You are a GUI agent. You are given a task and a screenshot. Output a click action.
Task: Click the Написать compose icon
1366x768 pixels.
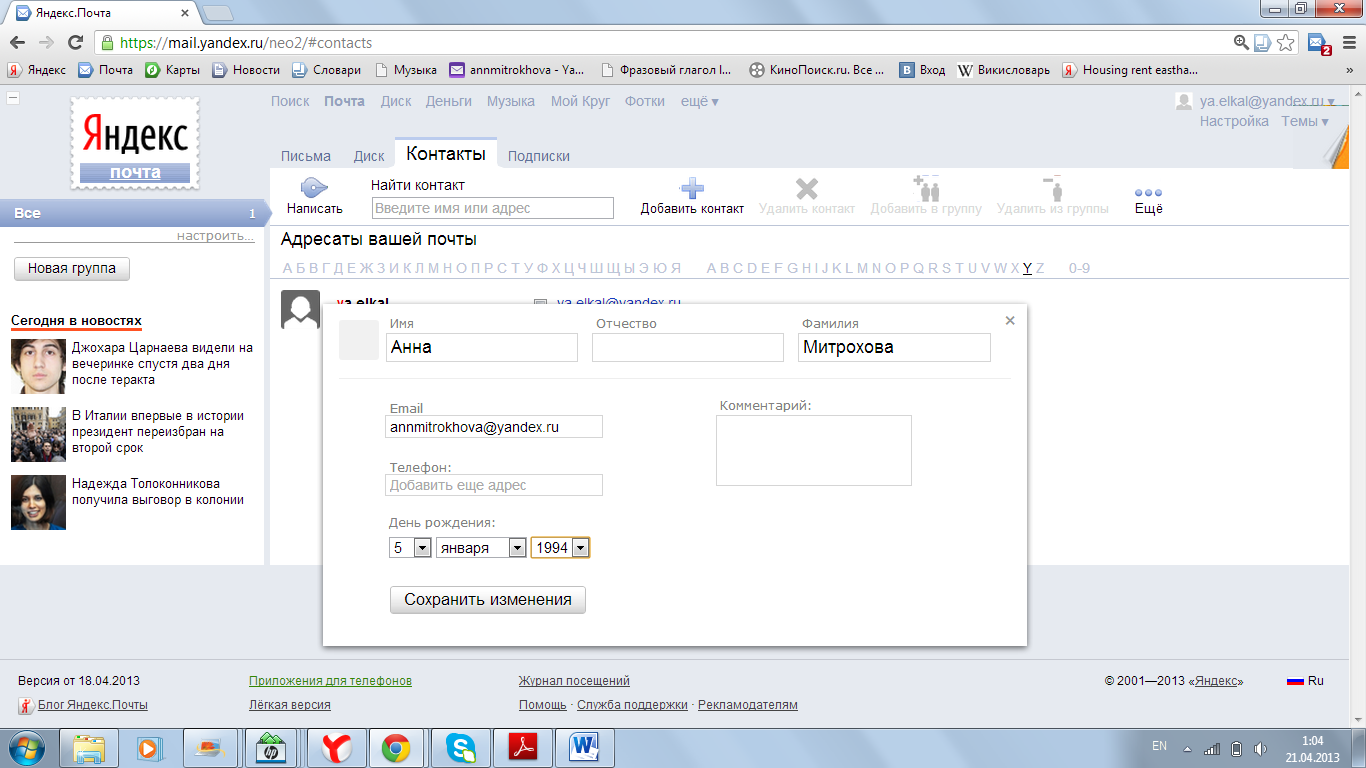(x=314, y=187)
